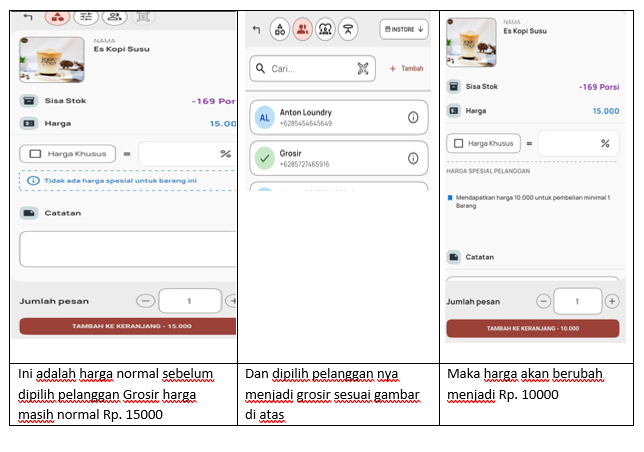Tap the back arrow in the customer panel

(257, 30)
